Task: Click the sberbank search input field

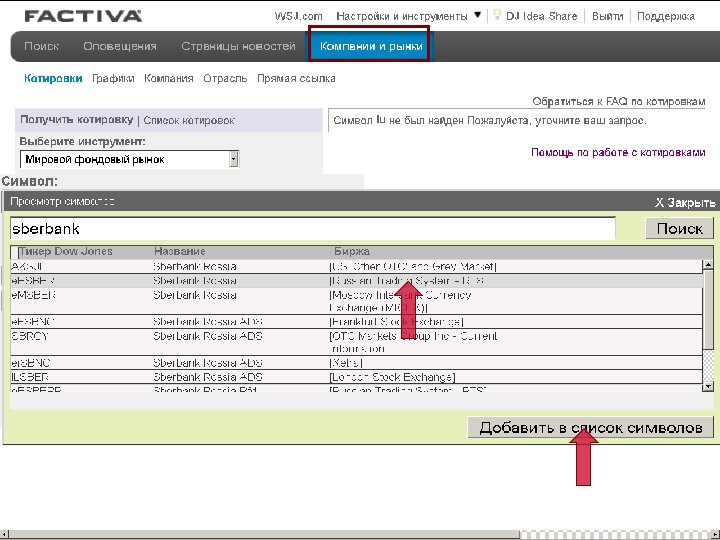Action: tap(313, 228)
